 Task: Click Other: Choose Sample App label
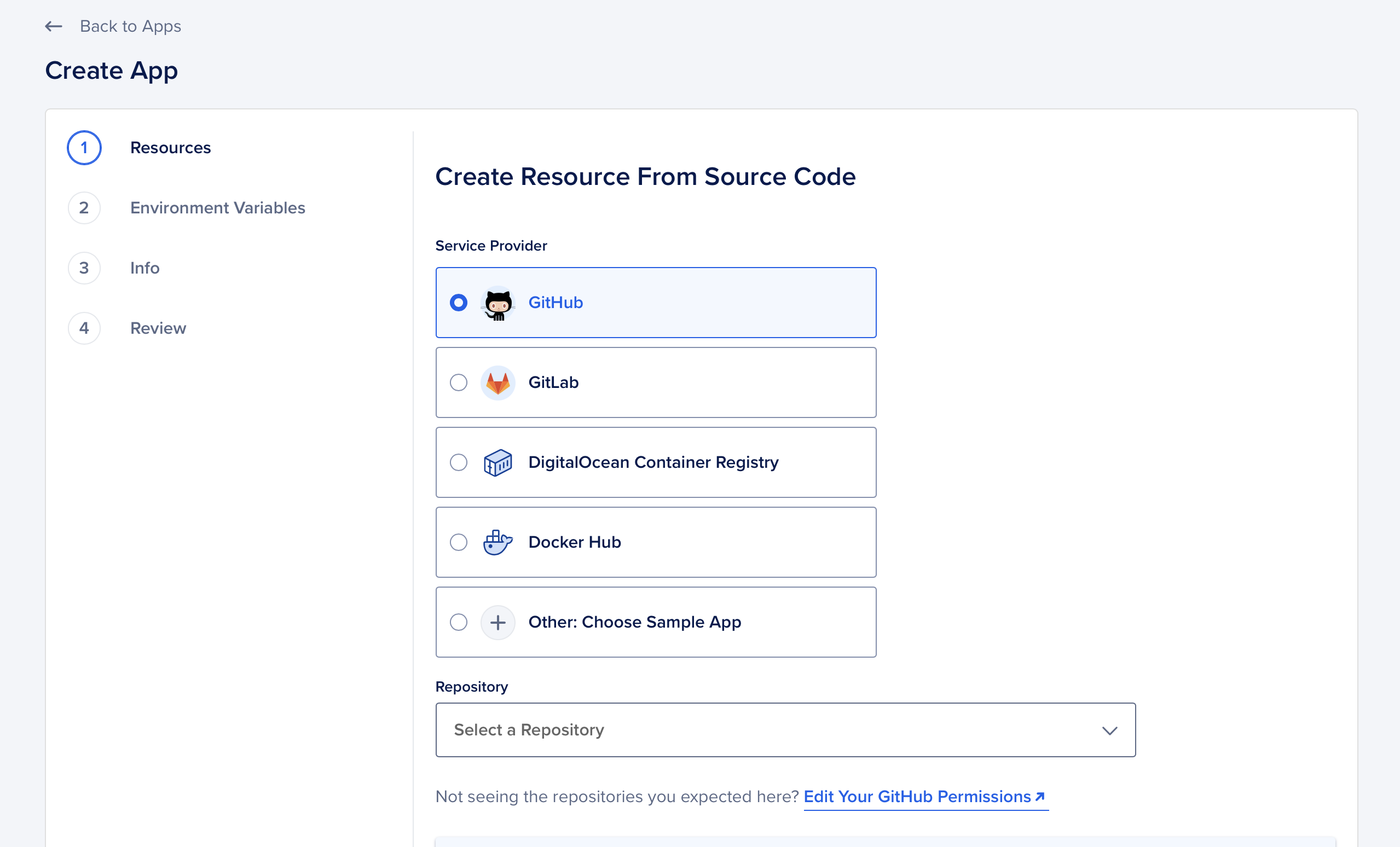point(635,623)
